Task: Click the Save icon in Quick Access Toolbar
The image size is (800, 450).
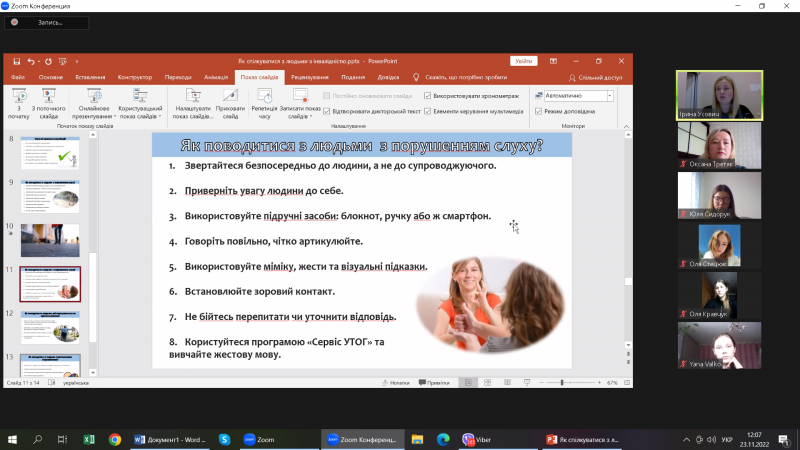Action: coord(17,61)
